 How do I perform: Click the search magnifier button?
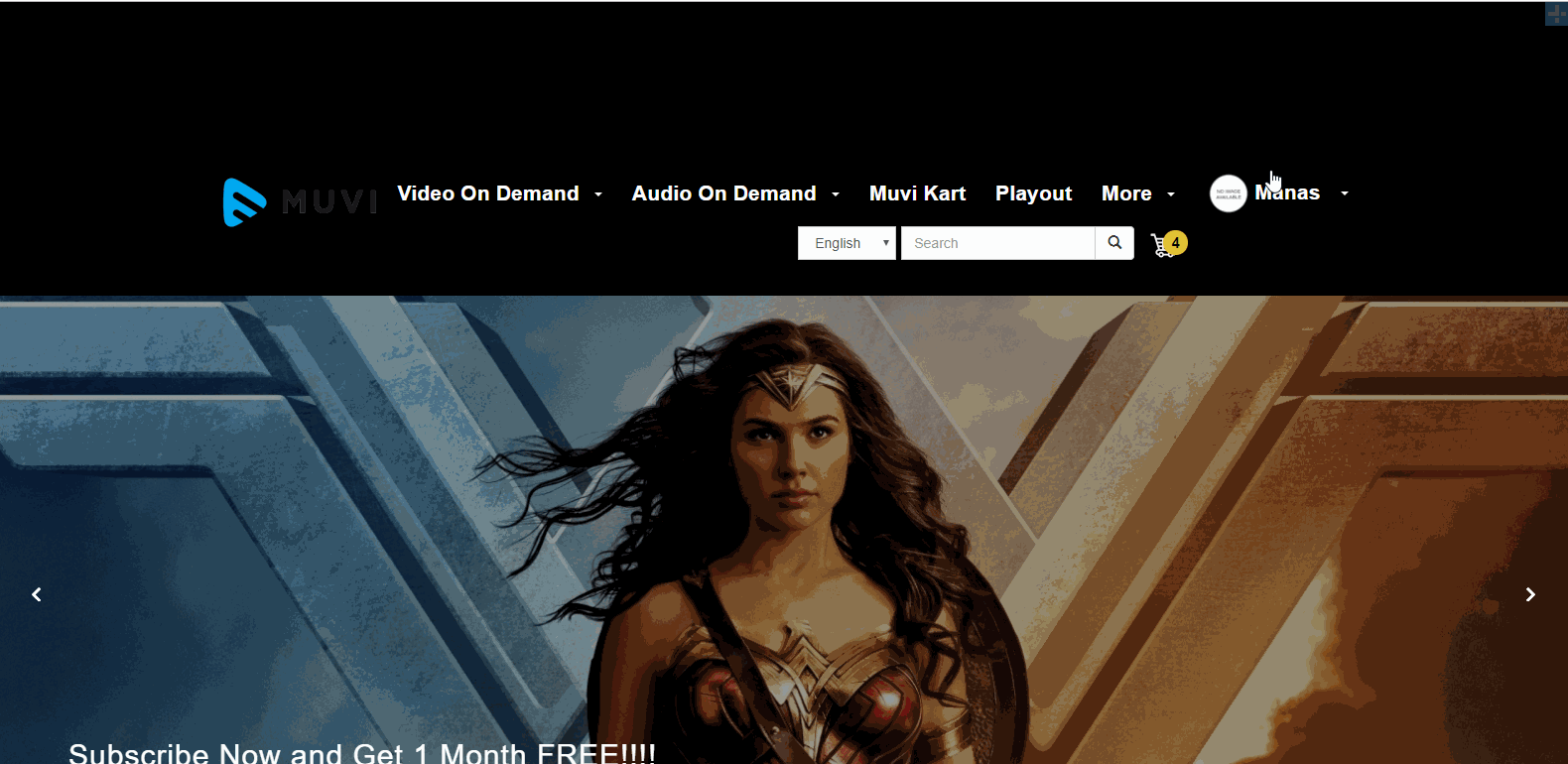1114,243
